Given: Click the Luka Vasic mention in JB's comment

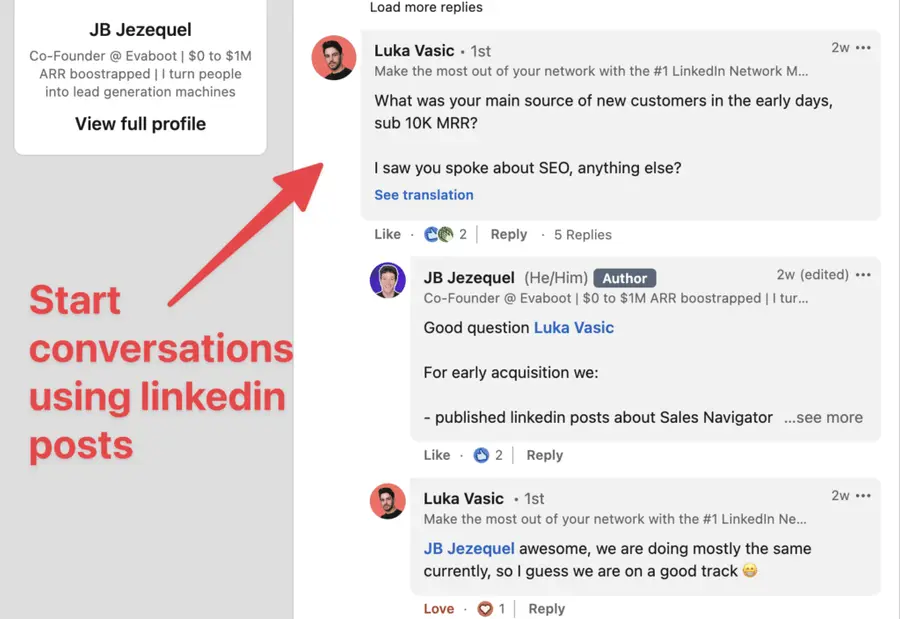Looking at the screenshot, I should click(575, 327).
